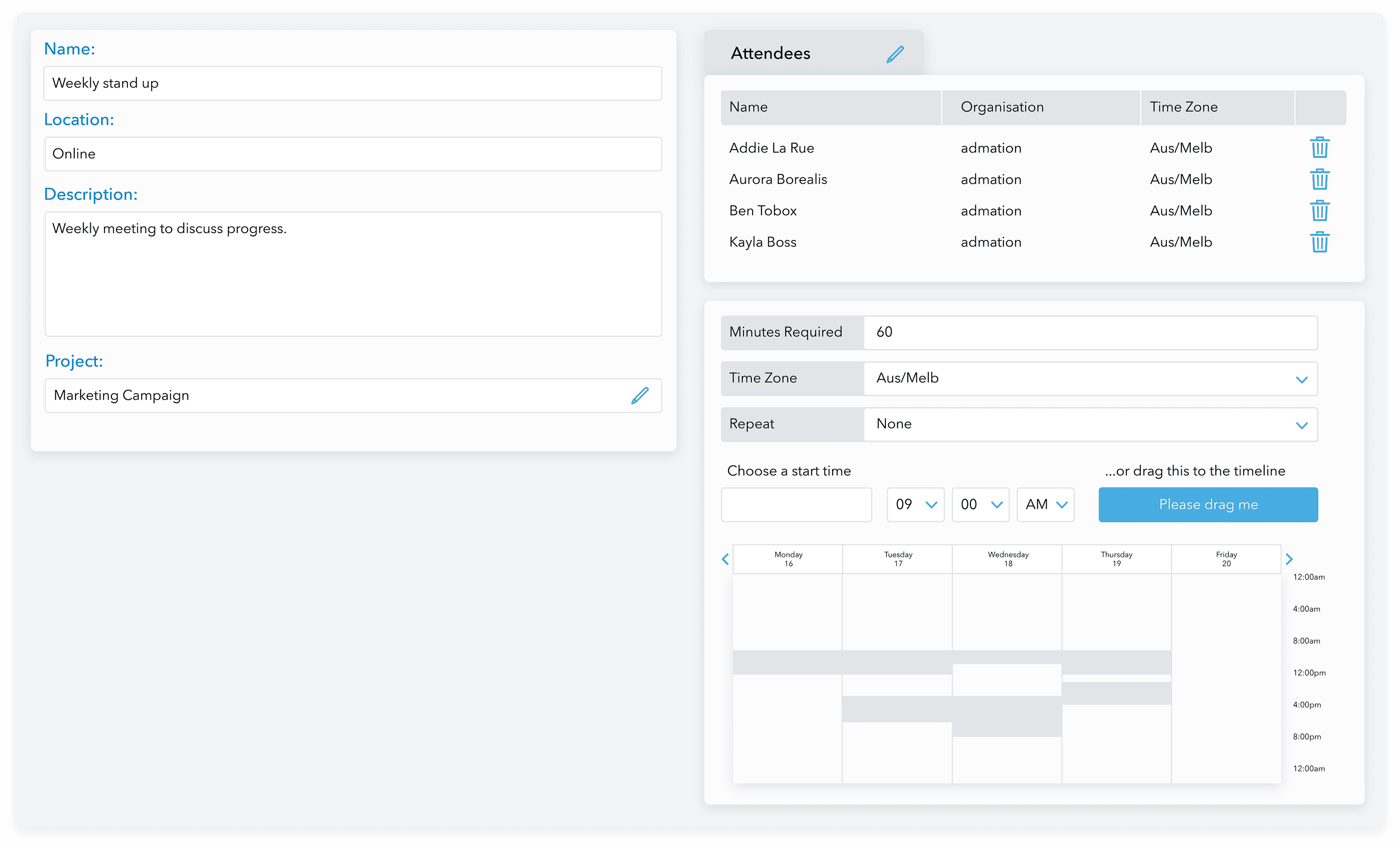Go to previous week in timeline
Viewport: 1400px width, 848px height.
[725, 559]
